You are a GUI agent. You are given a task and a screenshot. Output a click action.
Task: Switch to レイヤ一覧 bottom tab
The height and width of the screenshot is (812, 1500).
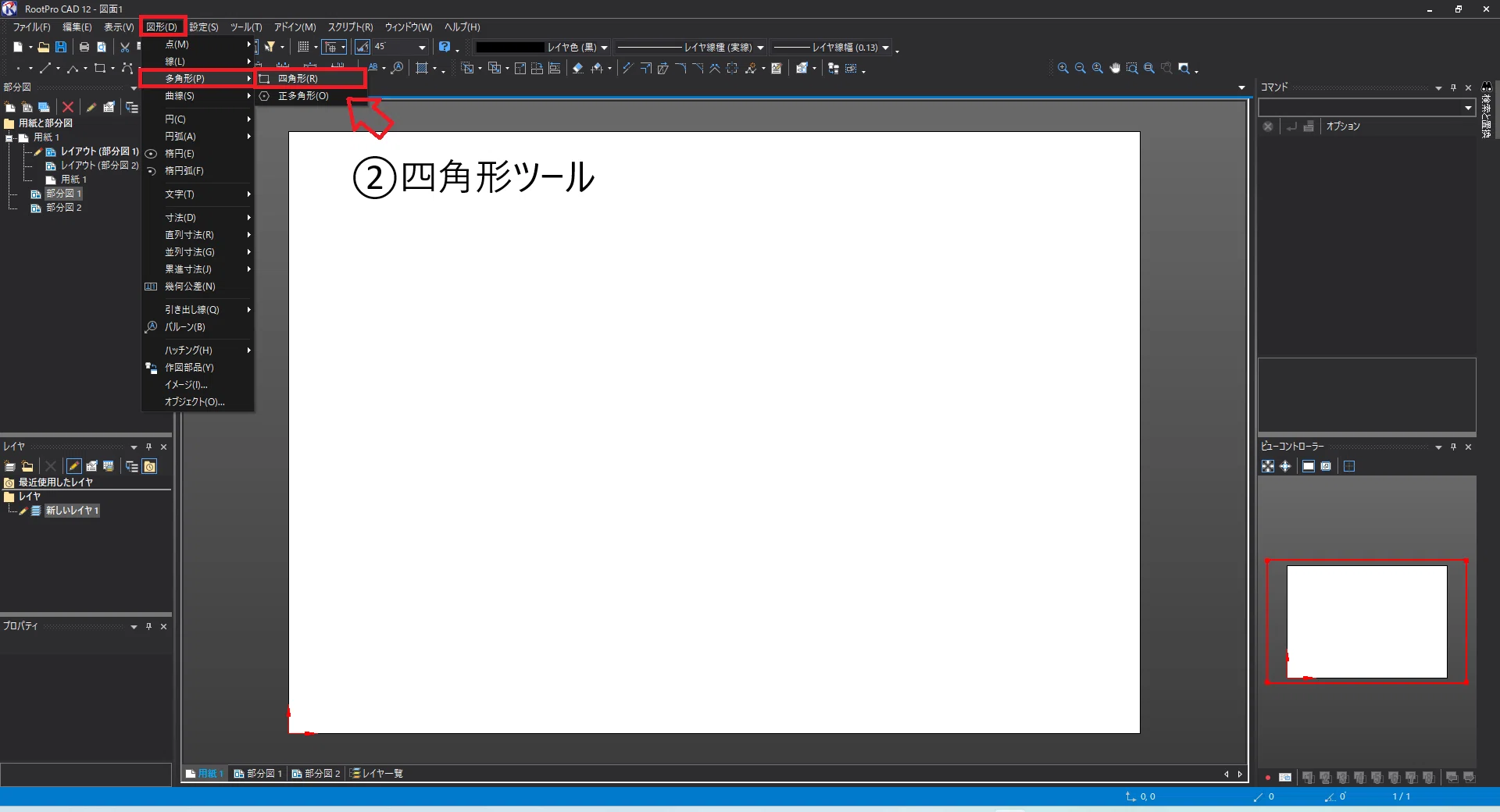[x=377, y=774]
